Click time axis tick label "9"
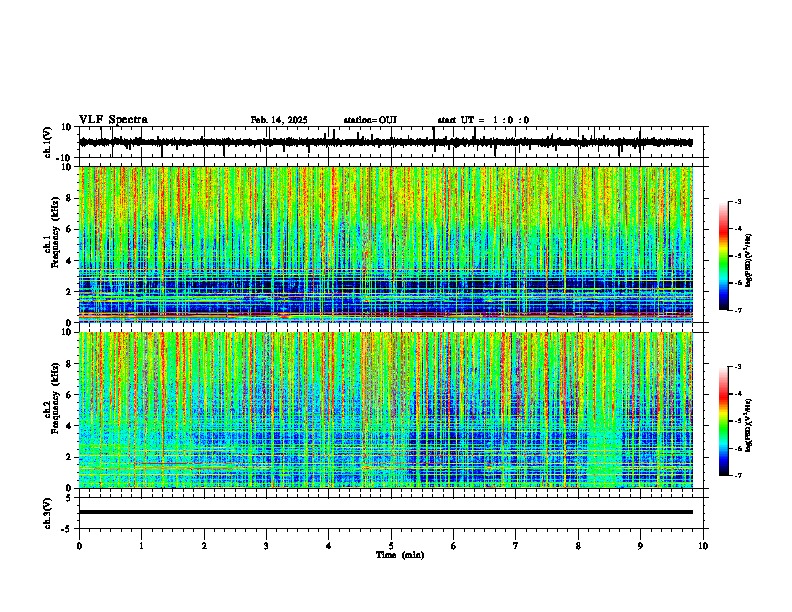Image resolution: width=792 pixels, height=612 pixels. click(x=640, y=546)
